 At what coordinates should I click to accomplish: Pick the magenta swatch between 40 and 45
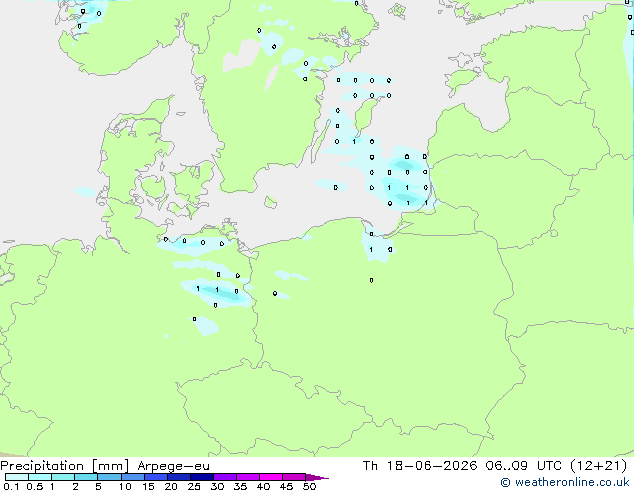click(x=271, y=477)
